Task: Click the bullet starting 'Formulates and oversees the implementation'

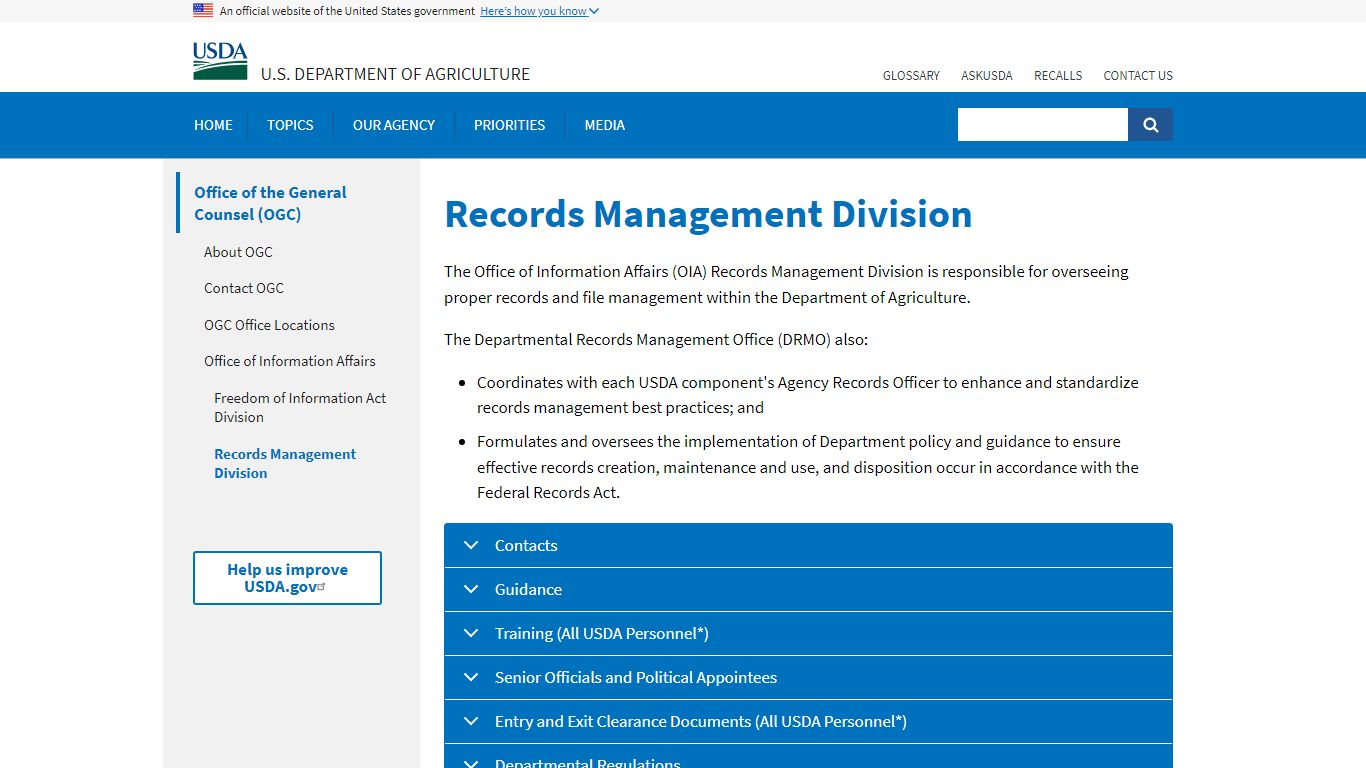Action: 808,467
